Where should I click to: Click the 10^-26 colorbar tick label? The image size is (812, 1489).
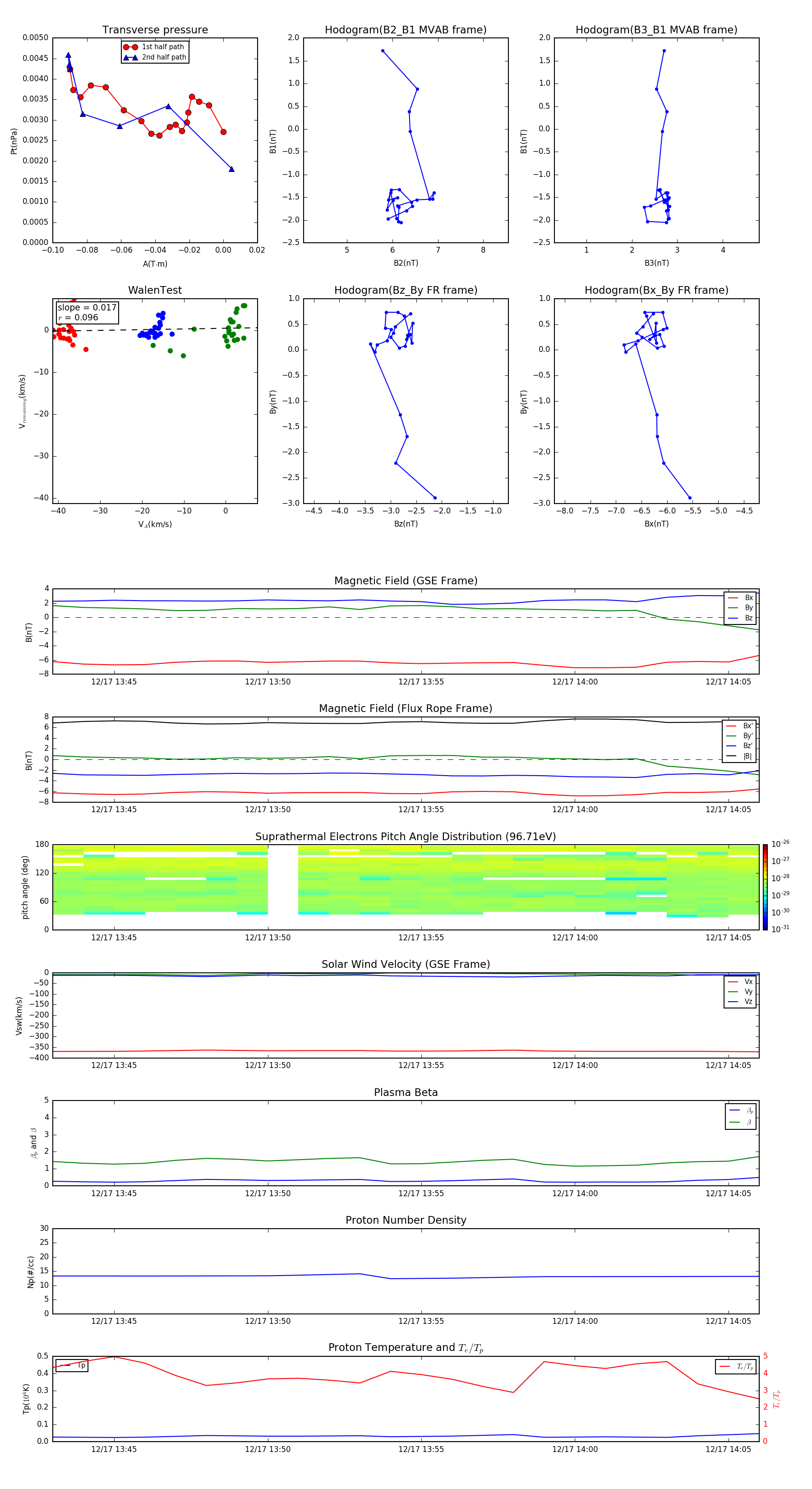(x=780, y=844)
